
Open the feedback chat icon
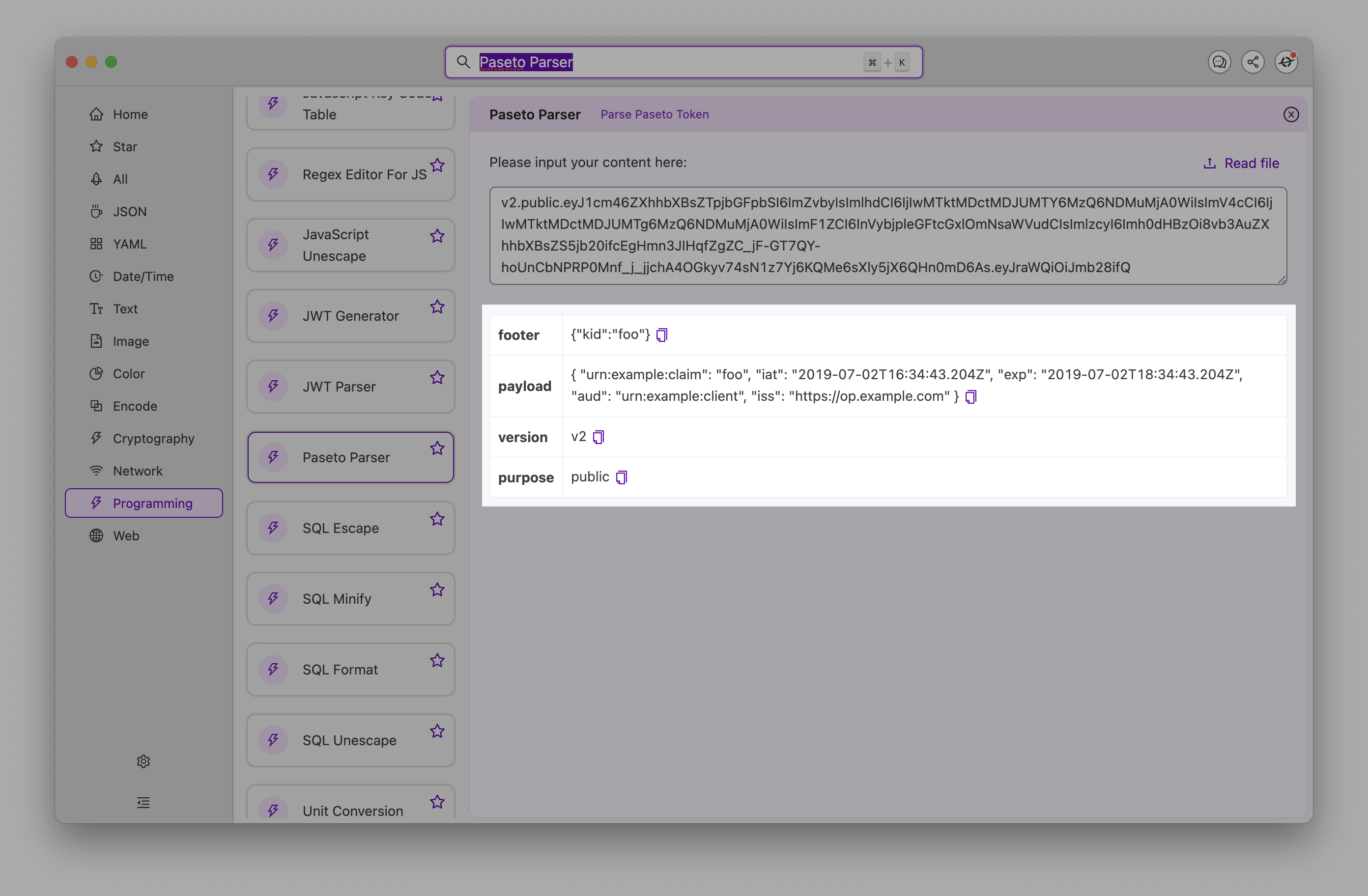pos(1219,62)
